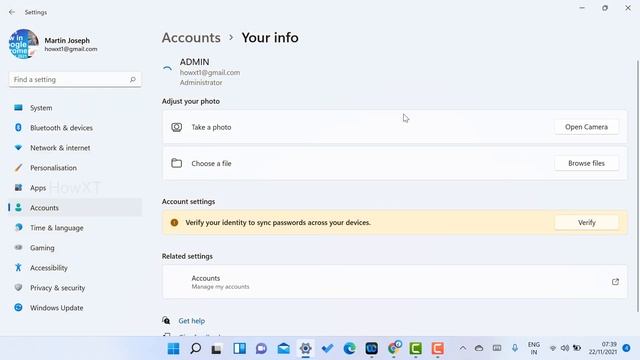Click the back arrow in Settings

click(12, 12)
